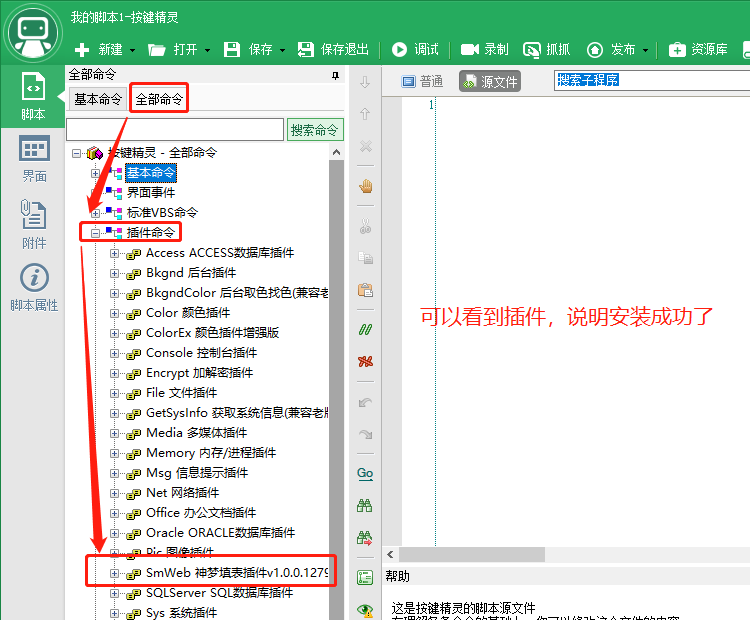Select File 文件插件 item
The width and height of the screenshot is (750, 620).
click(x=181, y=393)
